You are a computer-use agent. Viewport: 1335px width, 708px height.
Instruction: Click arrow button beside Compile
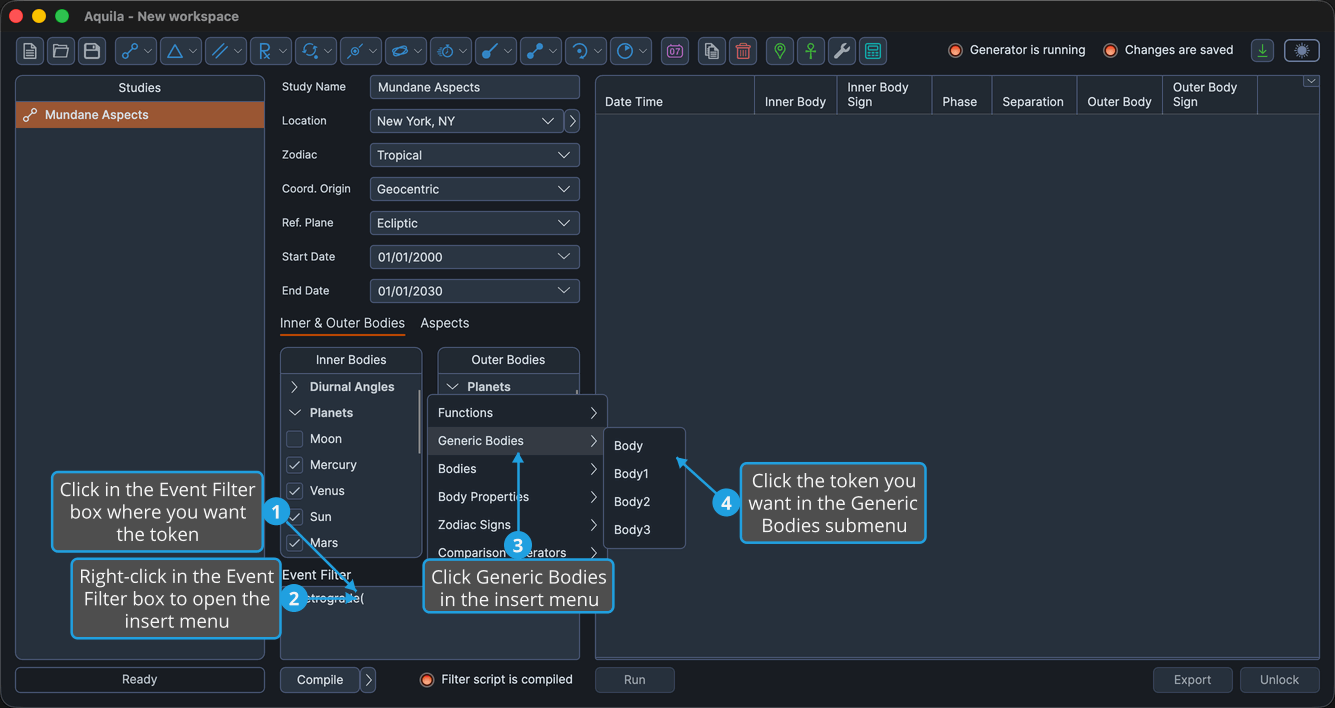[368, 680]
